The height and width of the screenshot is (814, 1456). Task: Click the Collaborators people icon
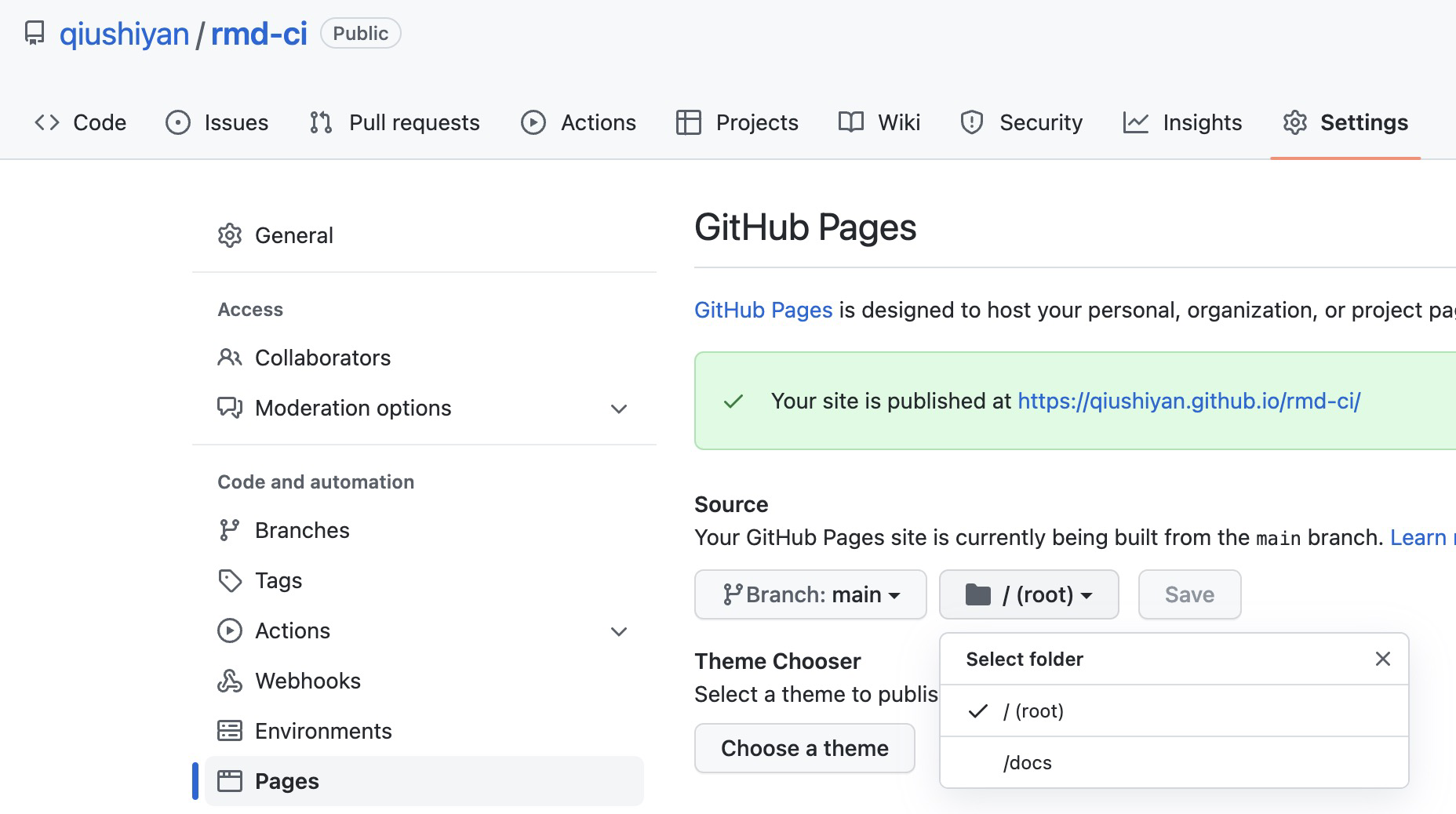click(x=230, y=358)
